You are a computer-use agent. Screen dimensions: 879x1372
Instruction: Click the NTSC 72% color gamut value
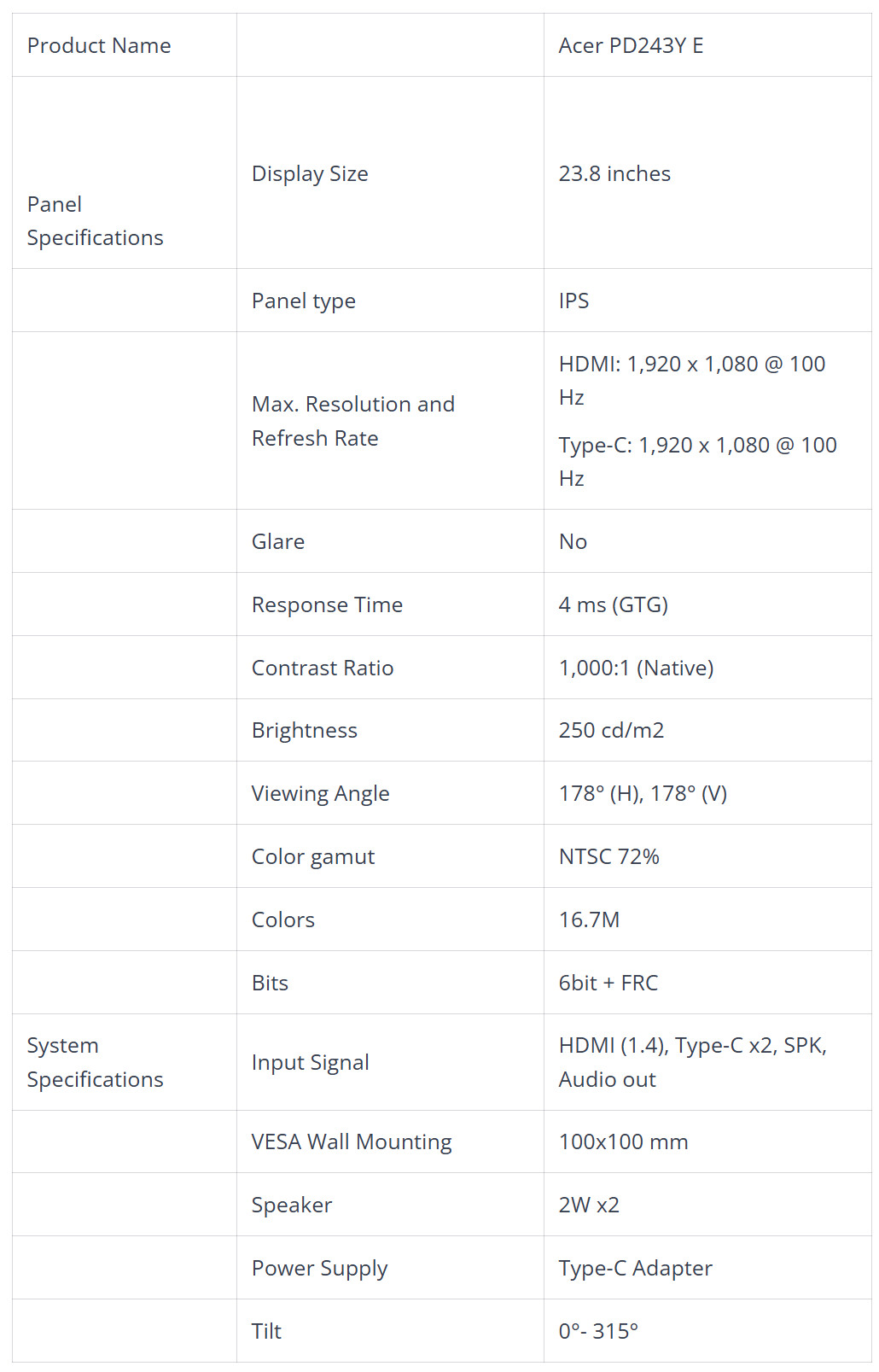pyautogui.click(x=609, y=856)
